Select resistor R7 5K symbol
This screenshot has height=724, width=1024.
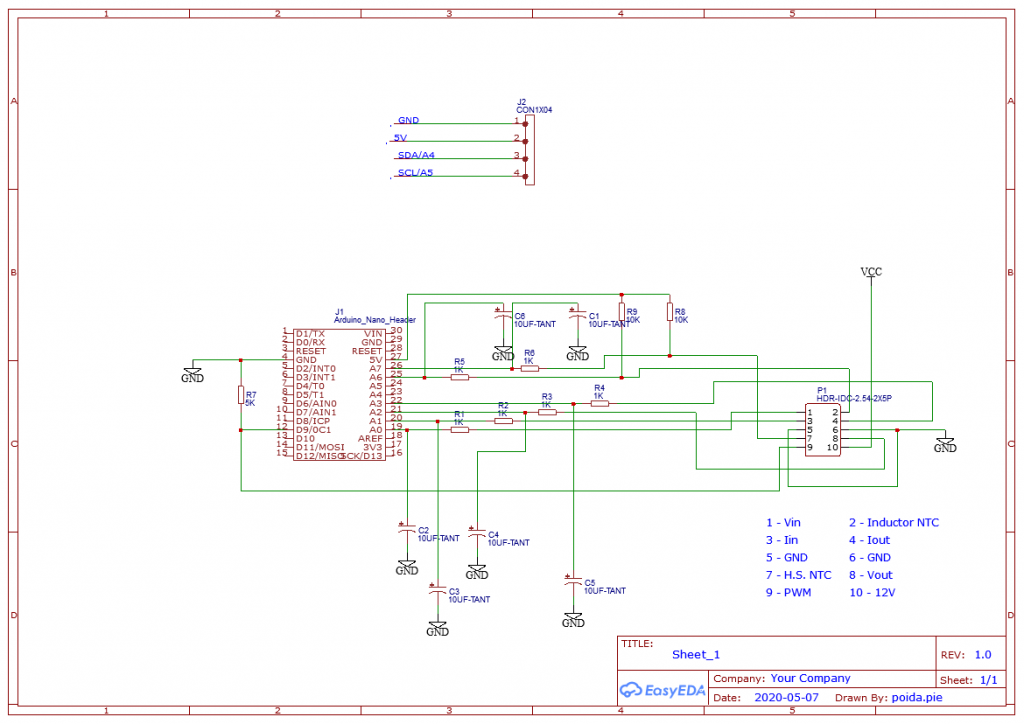click(241, 396)
